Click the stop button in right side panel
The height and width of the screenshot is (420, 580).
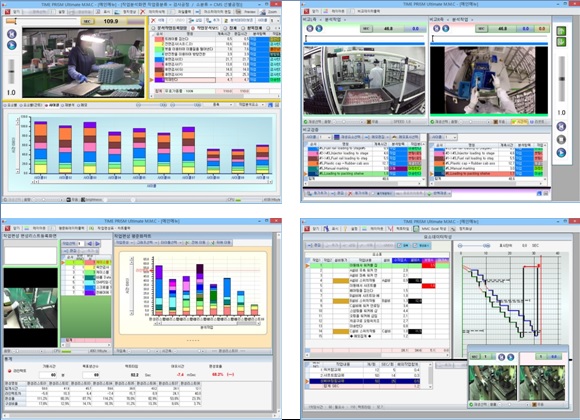point(561,140)
